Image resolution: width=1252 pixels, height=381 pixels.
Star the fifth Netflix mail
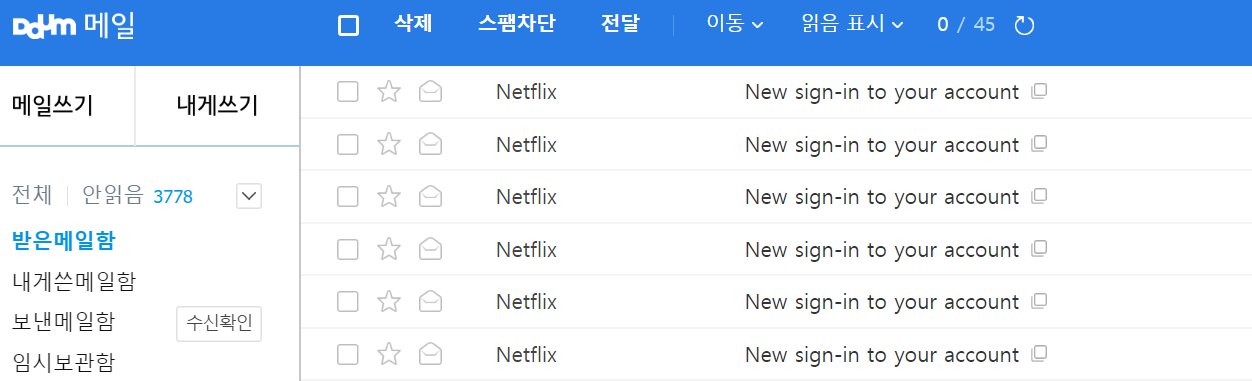(x=389, y=301)
